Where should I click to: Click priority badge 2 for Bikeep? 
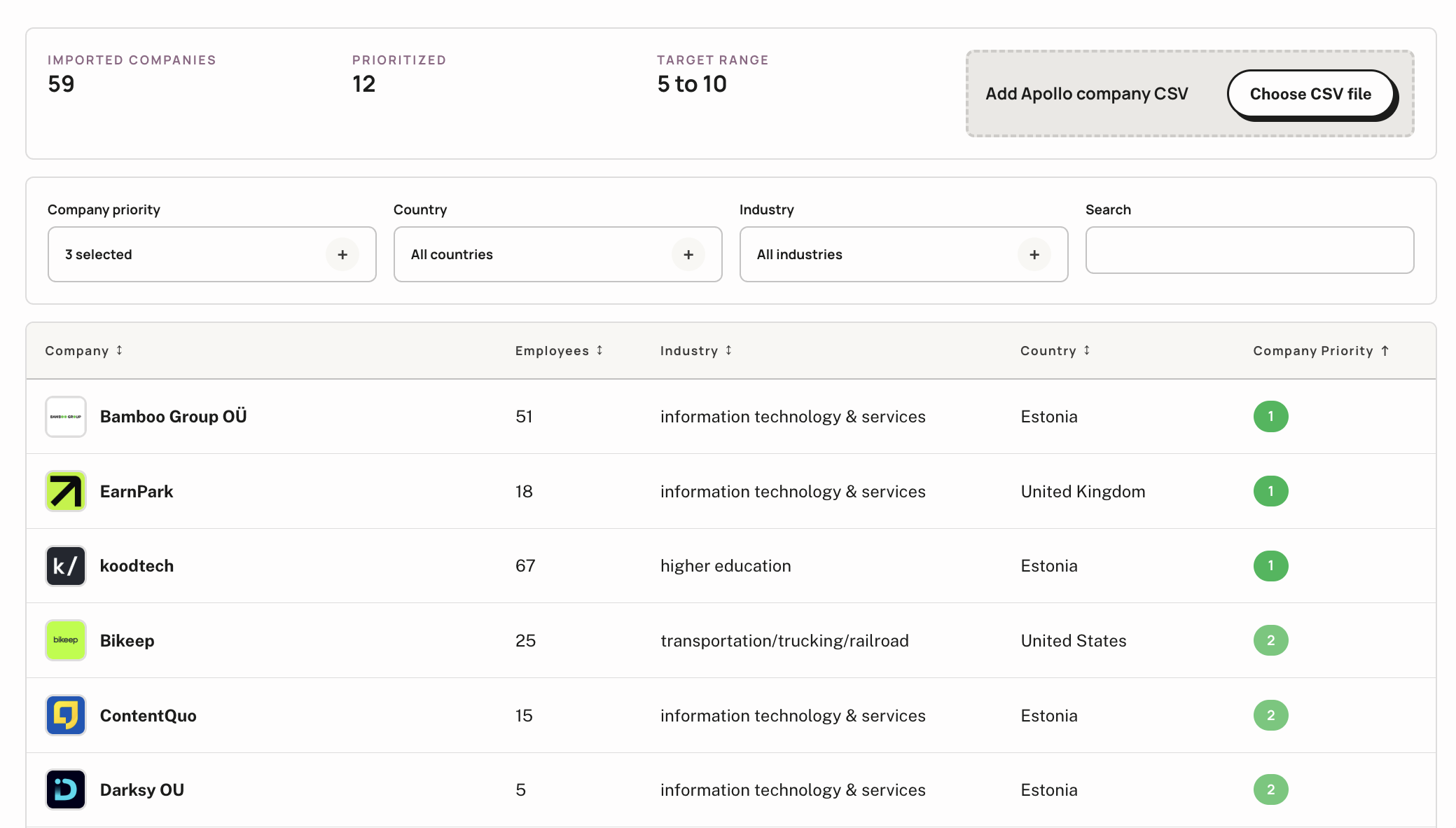1271,640
